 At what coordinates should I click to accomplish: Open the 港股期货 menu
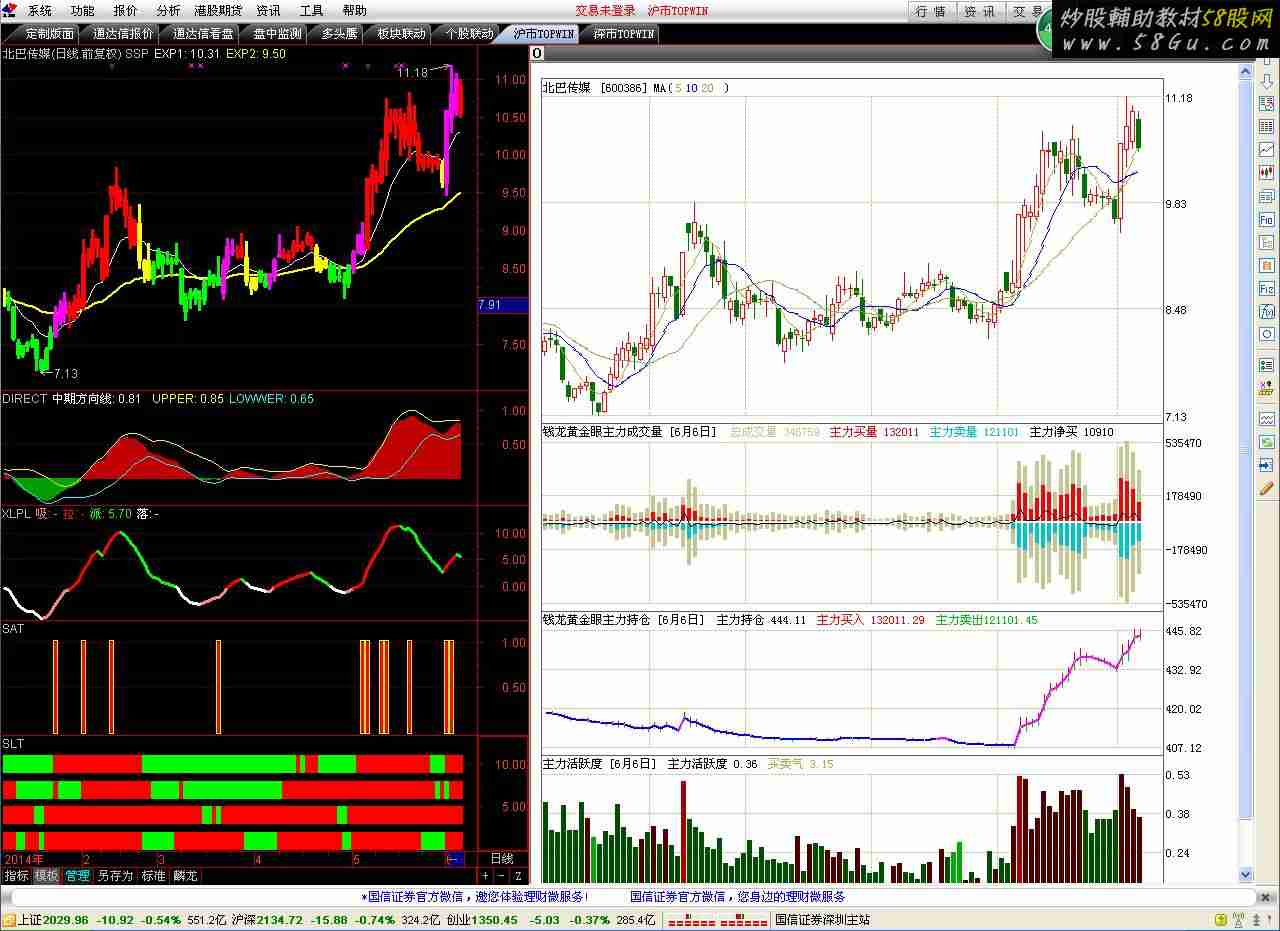tap(219, 11)
